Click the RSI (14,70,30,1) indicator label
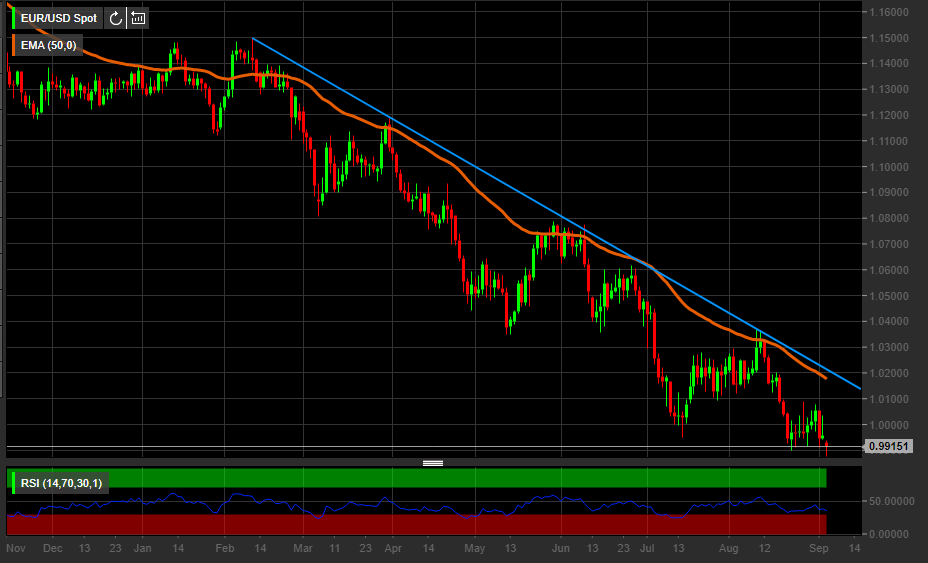 [x=62, y=483]
